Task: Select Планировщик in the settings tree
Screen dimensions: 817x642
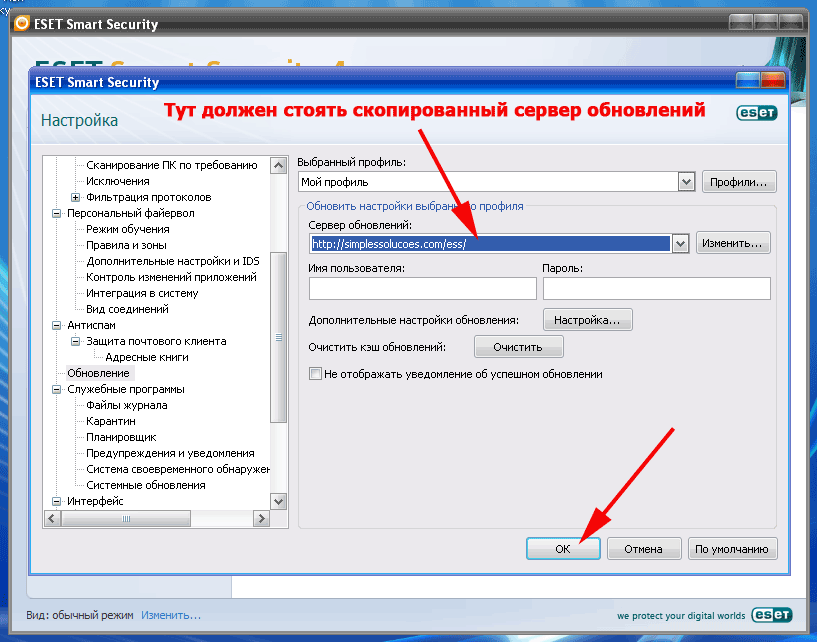Action: (120, 437)
